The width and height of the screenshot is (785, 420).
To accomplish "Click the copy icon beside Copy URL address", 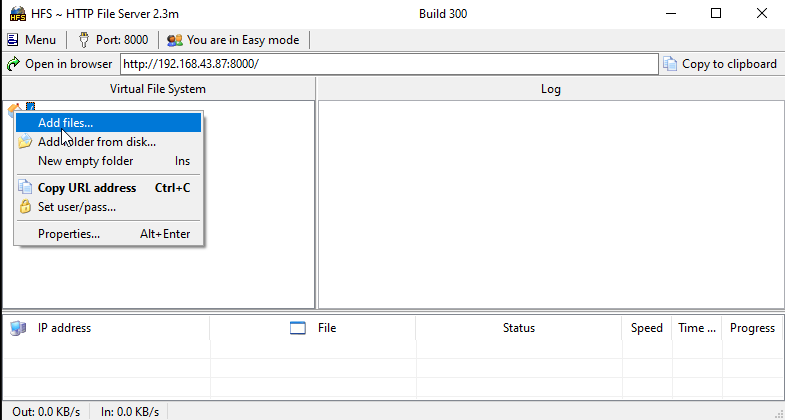I will 25,187.
